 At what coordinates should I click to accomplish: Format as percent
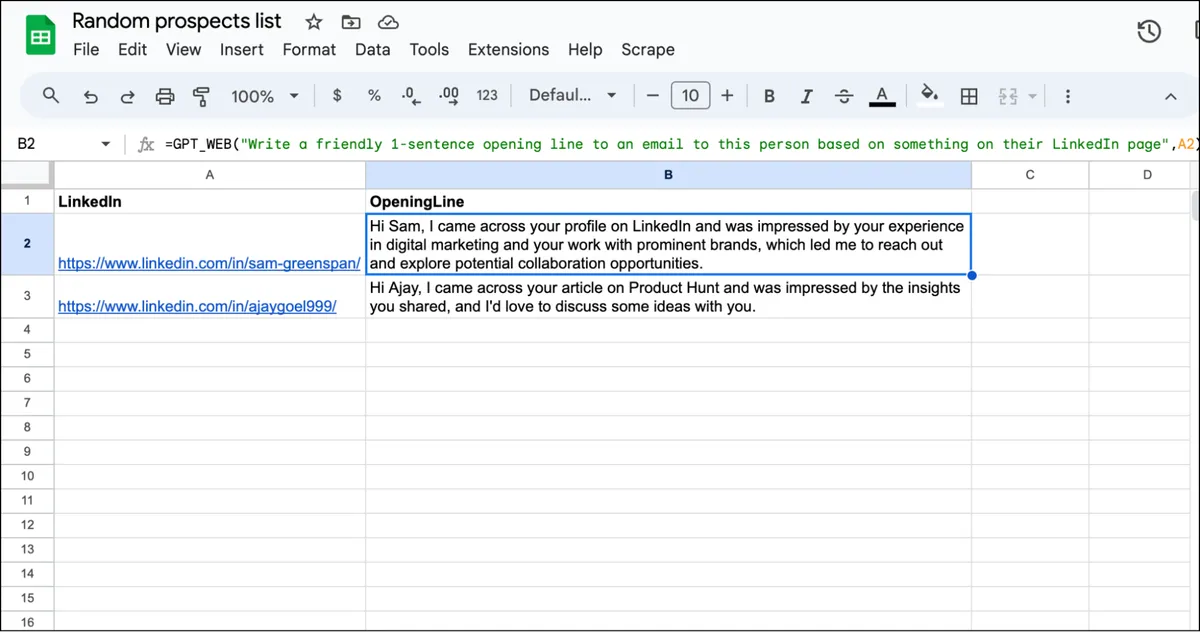point(374,96)
